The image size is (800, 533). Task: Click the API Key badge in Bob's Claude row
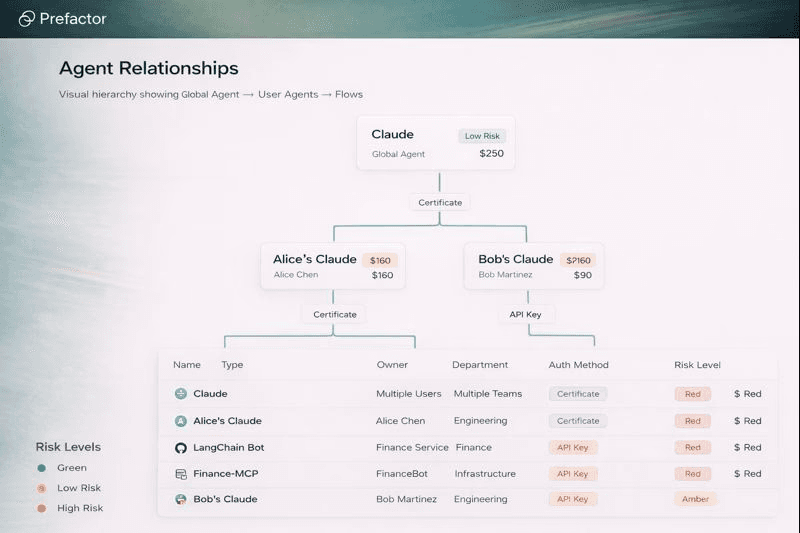click(x=573, y=499)
